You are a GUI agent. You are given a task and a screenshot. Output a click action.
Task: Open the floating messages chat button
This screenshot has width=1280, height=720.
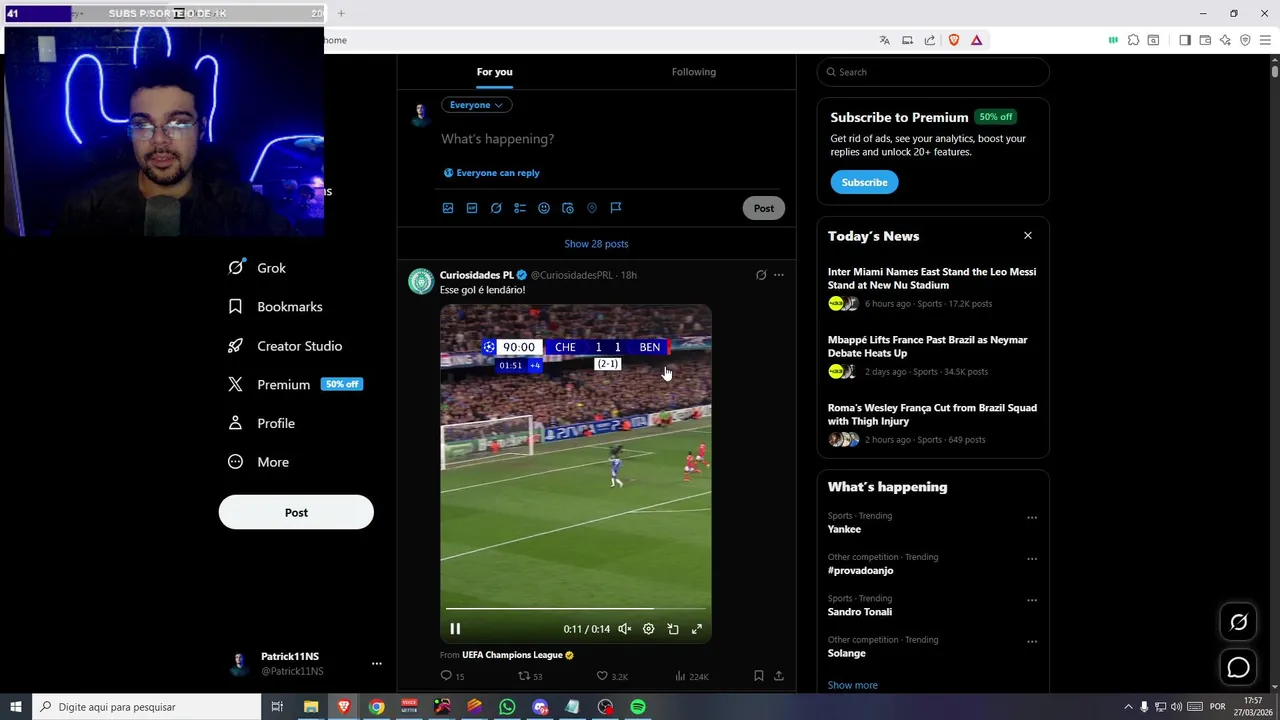tap(1238, 667)
